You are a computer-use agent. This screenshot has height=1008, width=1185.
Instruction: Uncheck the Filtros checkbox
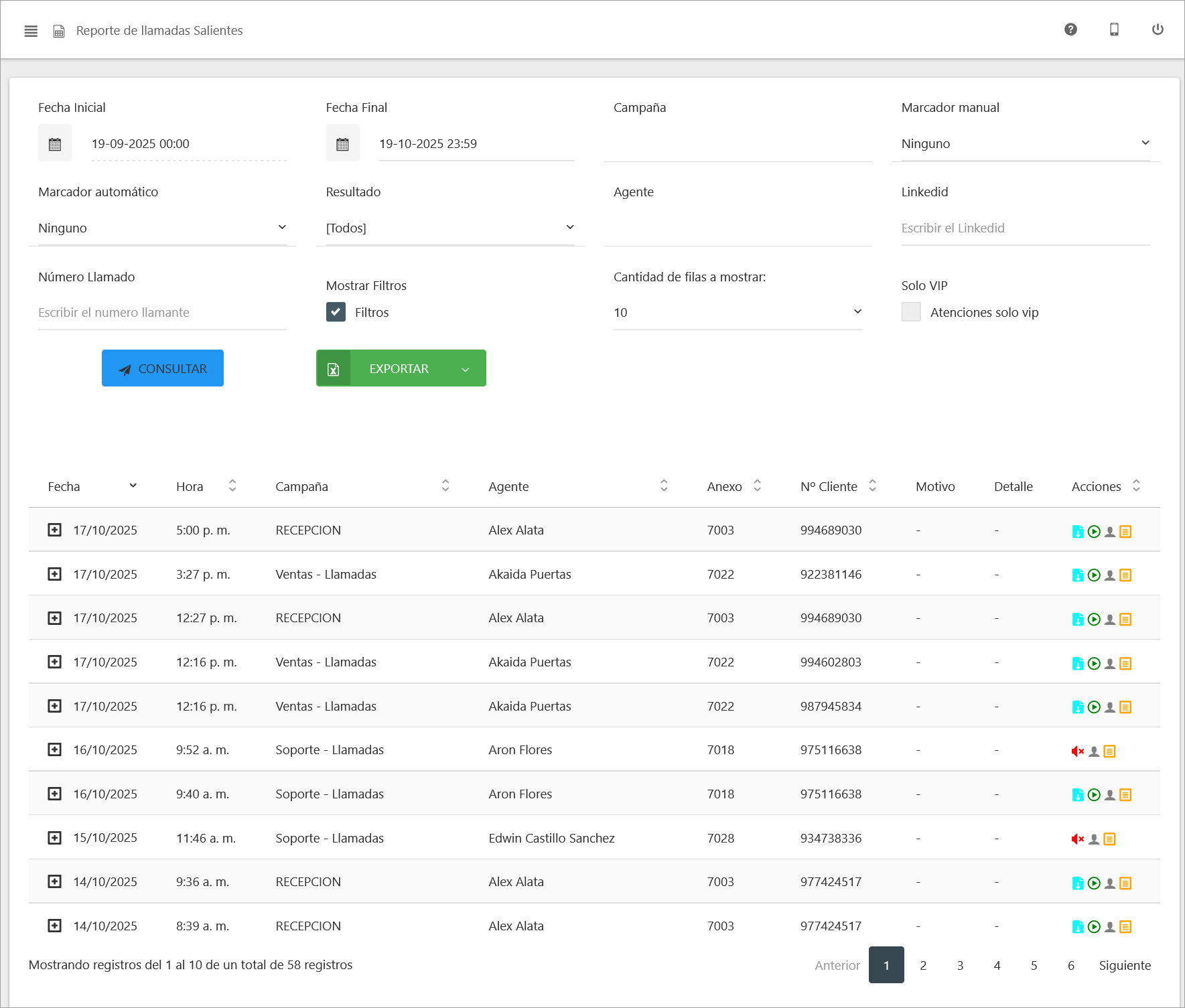[x=336, y=312]
